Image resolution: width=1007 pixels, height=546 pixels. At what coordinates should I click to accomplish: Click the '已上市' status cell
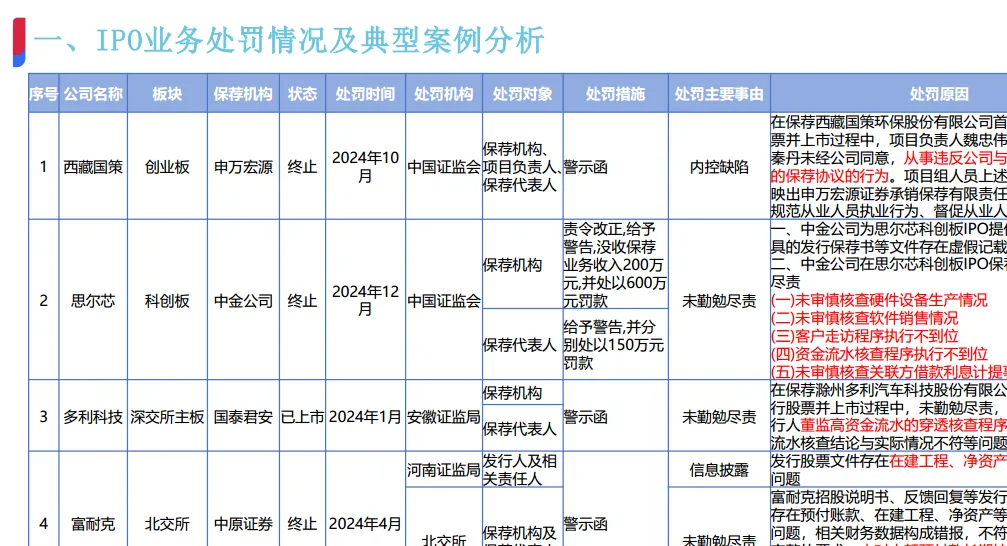click(x=302, y=416)
